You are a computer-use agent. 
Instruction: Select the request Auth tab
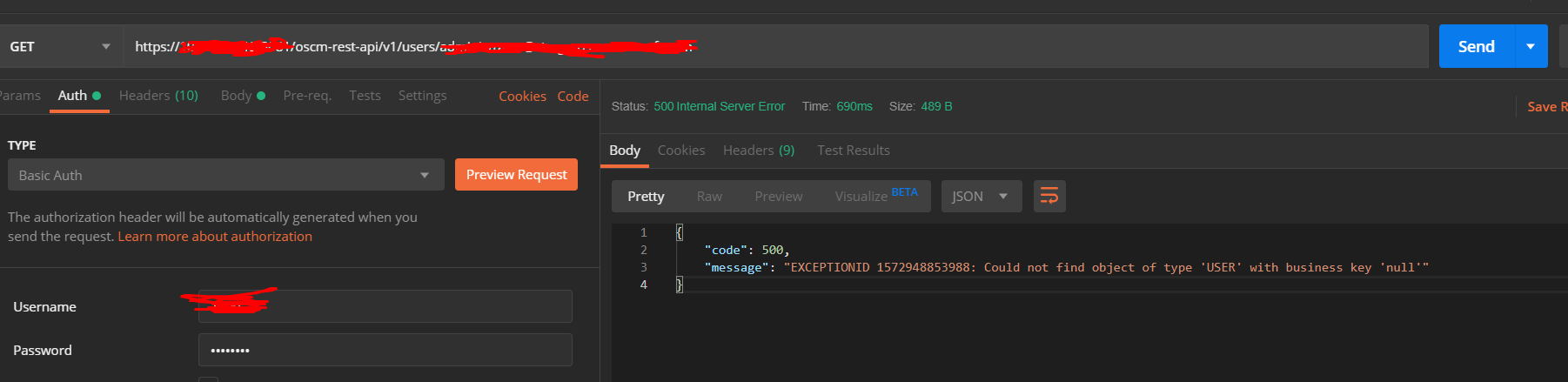[x=79, y=96]
